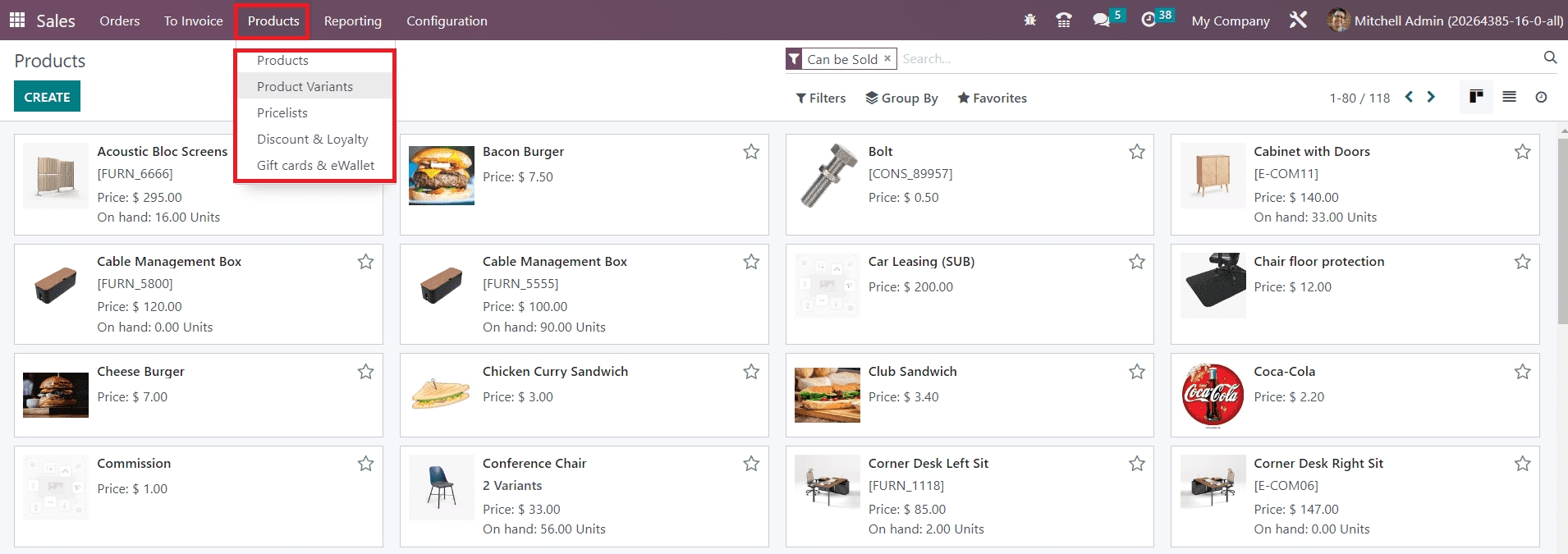The width and height of the screenshot is (1568, 554).
Task: Open the VoIP phone icon
Action: [1063, 21]
